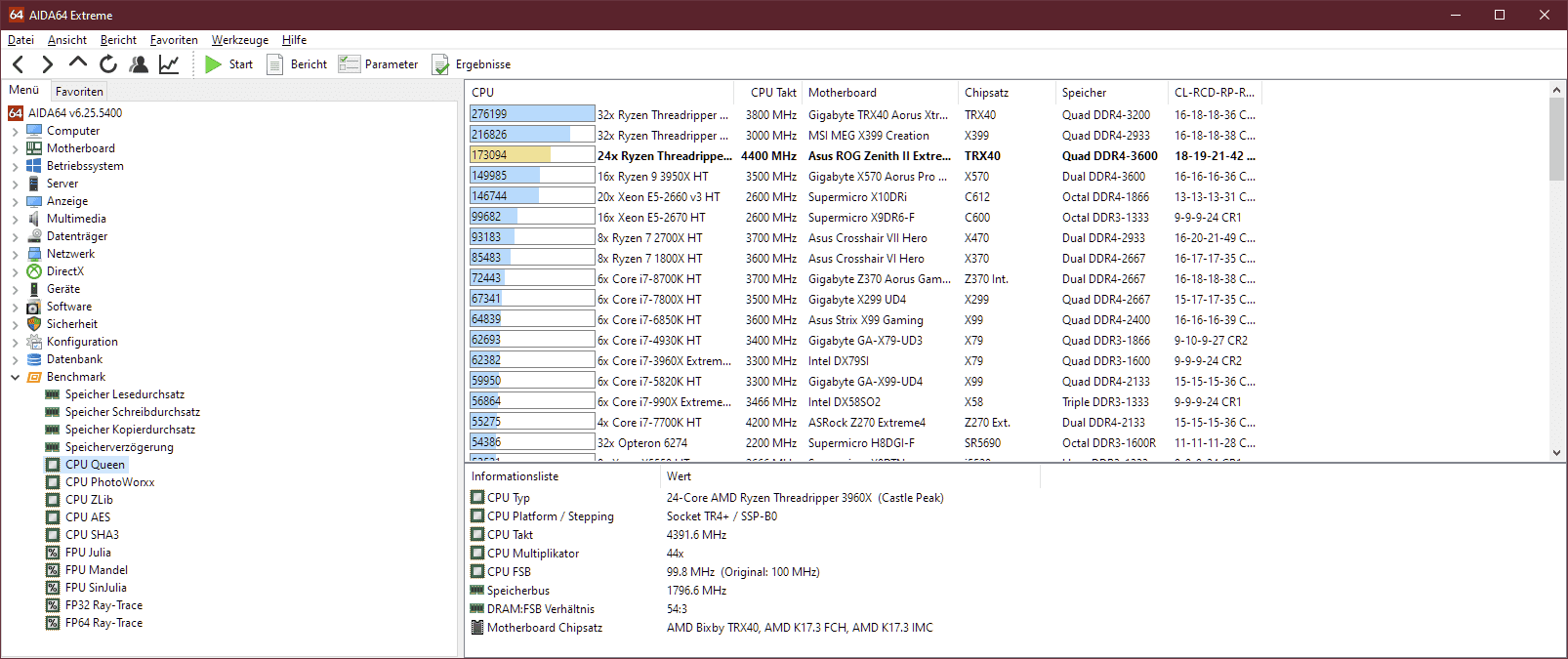
Task: Collapse the Benchmark tree node
Action: [15, 377]
